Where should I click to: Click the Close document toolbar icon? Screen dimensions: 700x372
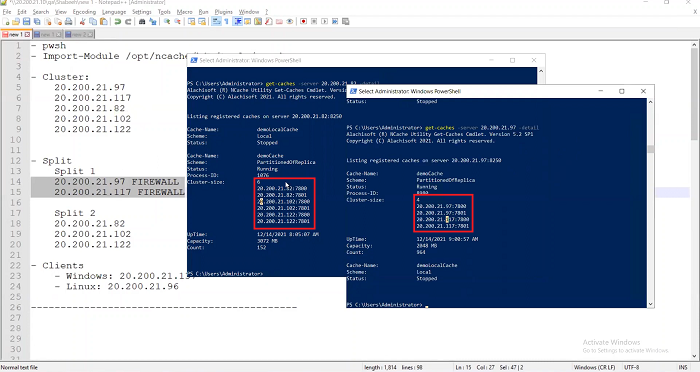pos(48,21)
